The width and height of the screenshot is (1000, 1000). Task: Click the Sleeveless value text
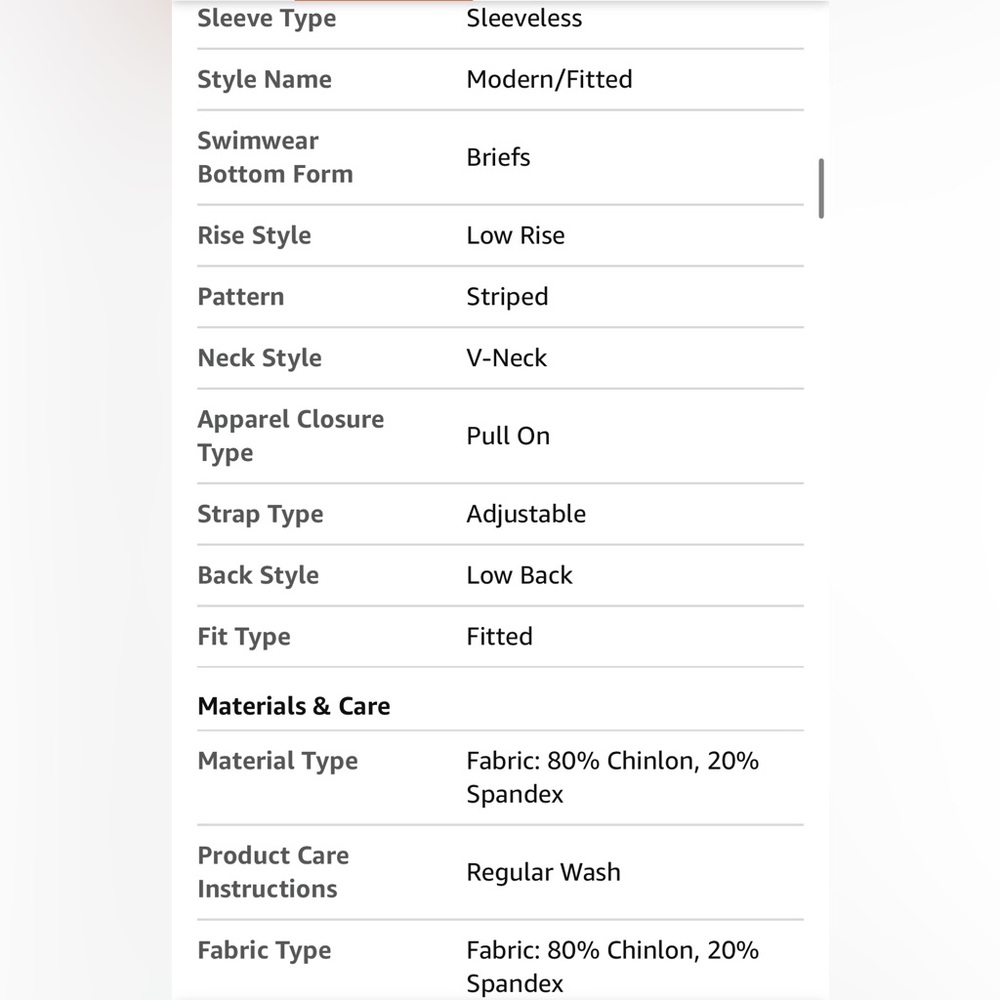[x=524, y=18]
